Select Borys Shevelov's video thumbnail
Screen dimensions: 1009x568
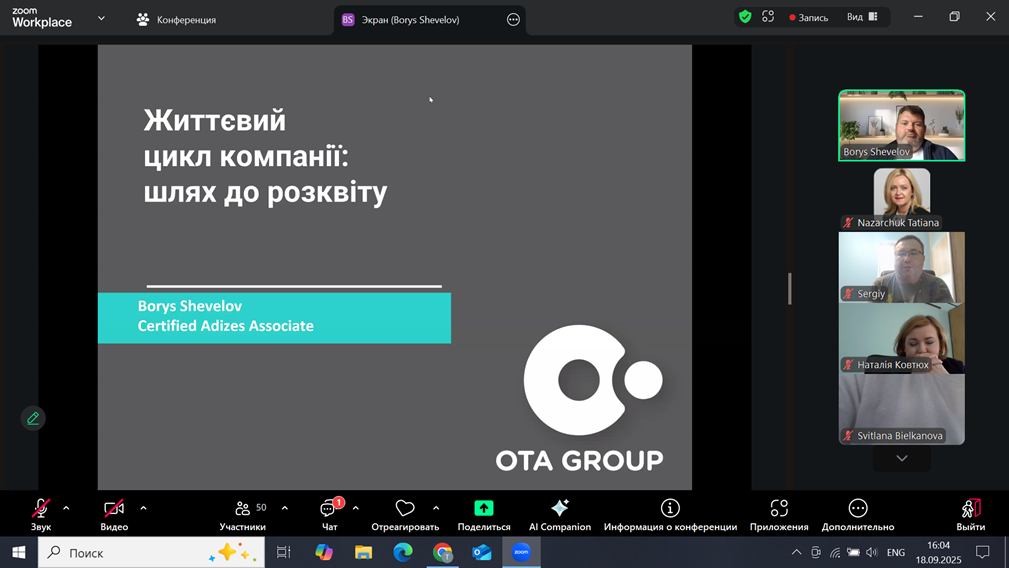[x=901, y=125]
